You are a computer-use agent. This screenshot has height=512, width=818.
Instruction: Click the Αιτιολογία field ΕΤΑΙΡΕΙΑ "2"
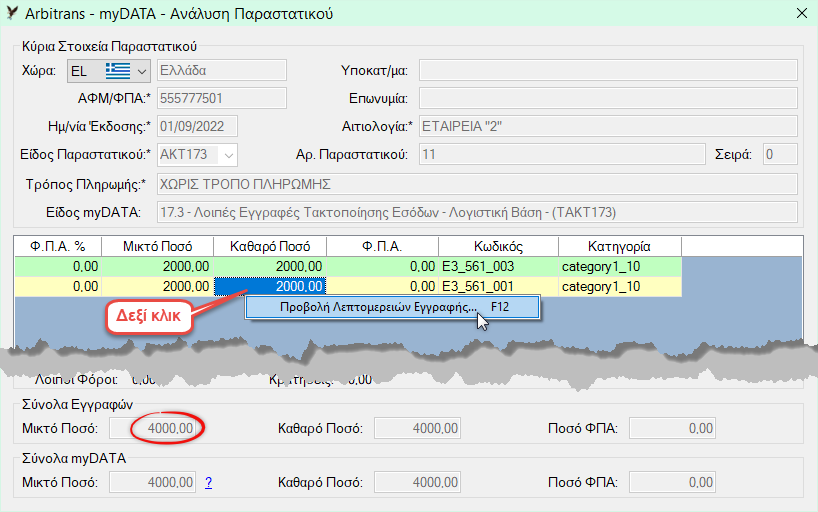pyautogui.click(x=608, y=126)
